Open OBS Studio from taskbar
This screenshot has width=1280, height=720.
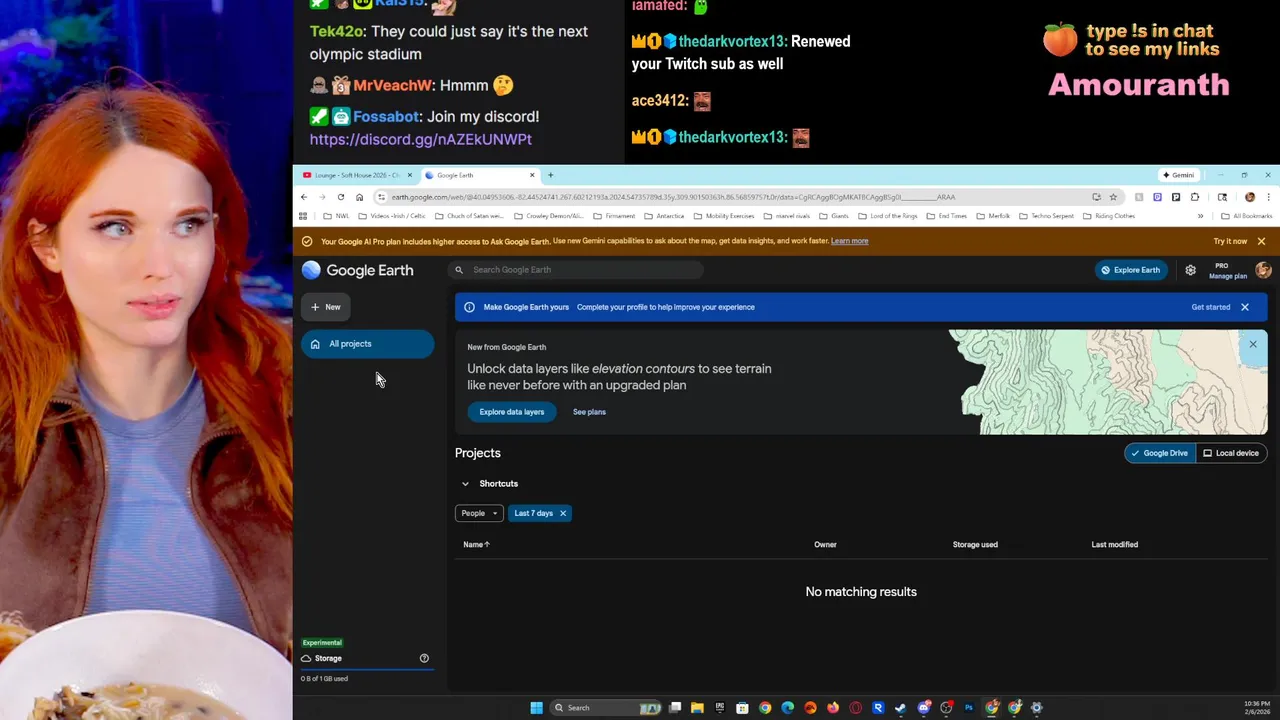point(946,708)
